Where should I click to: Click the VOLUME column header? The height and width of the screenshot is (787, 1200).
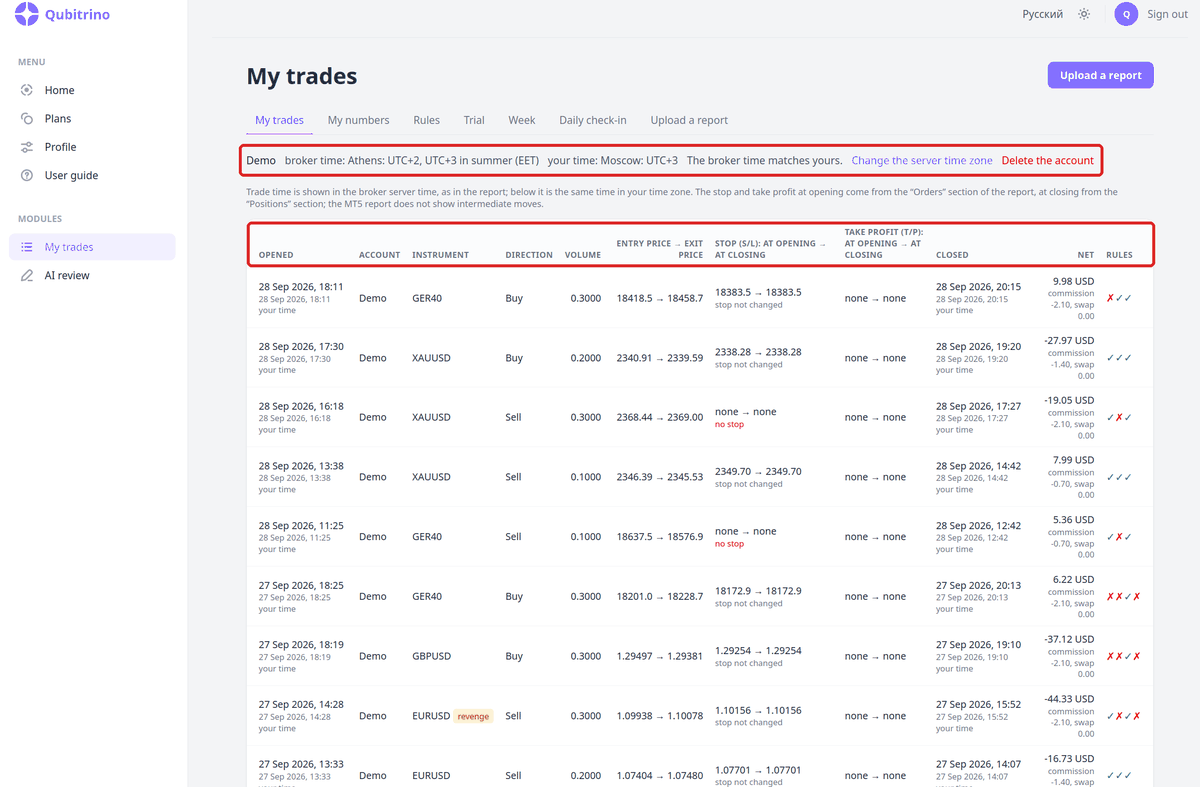pyautogui.click(x=583, y=255)
